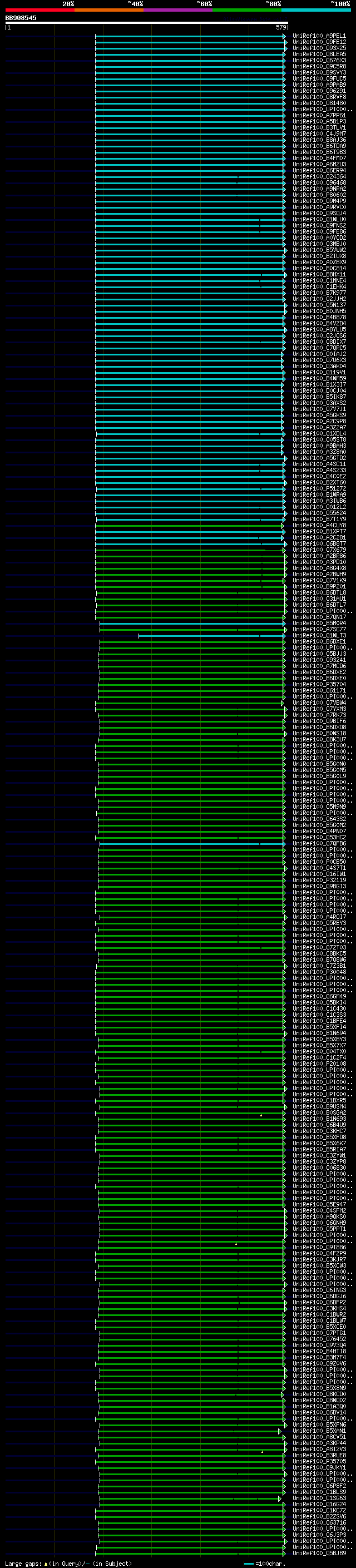This screenshot has width=356, height=1568.
Task: Select hit label UniRef100_P80602
Action: pos(319,195)
